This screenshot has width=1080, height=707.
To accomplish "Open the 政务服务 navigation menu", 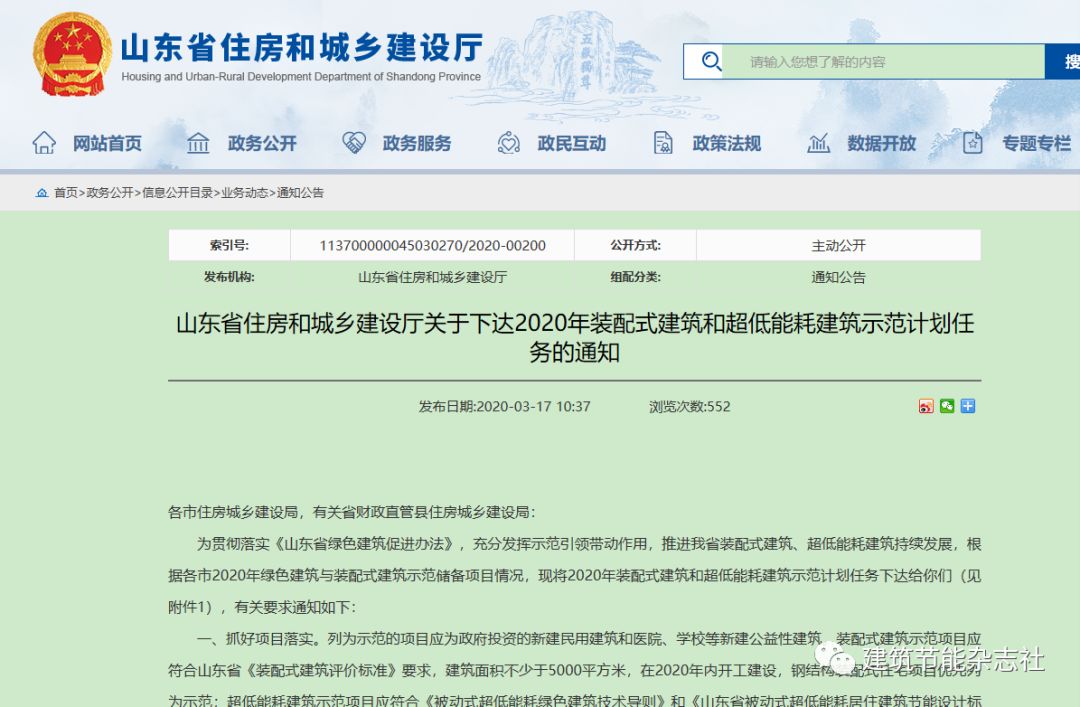I will pos(417,143).
